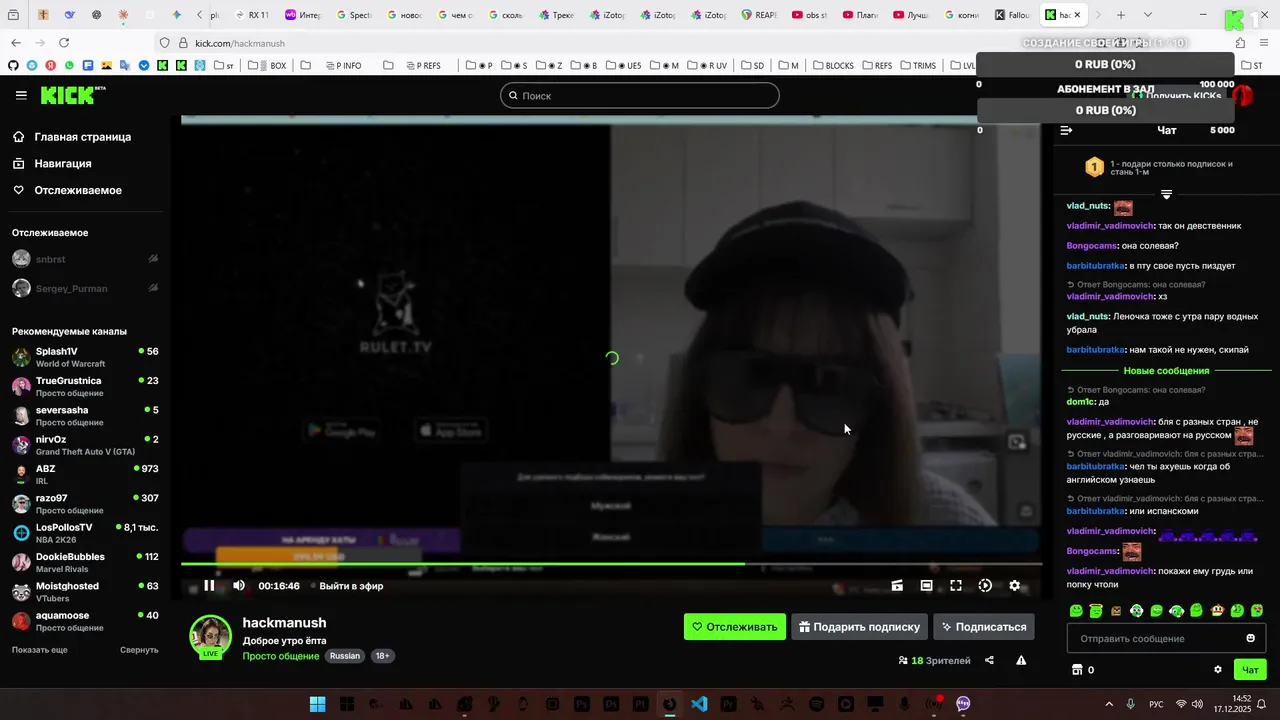Open recommended channel LosPollosTV
1280x720 pixels.
(x=85, y=533)
